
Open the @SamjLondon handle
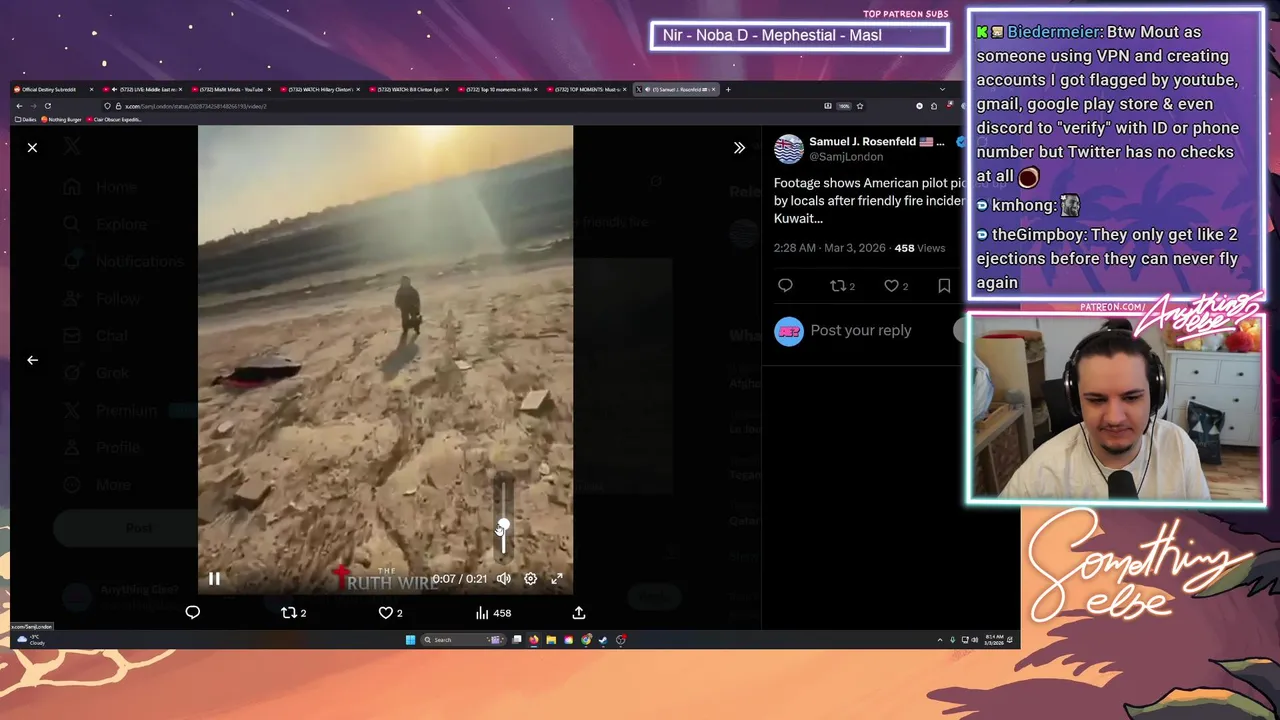[846, 157]
